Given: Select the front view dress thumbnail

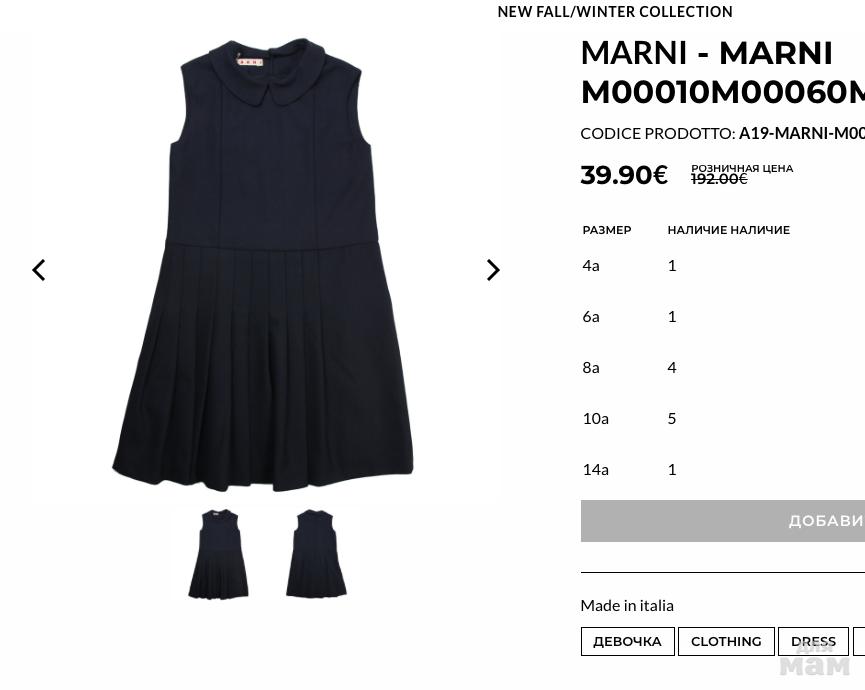Looking at the screenshot, I should point(218,554).
